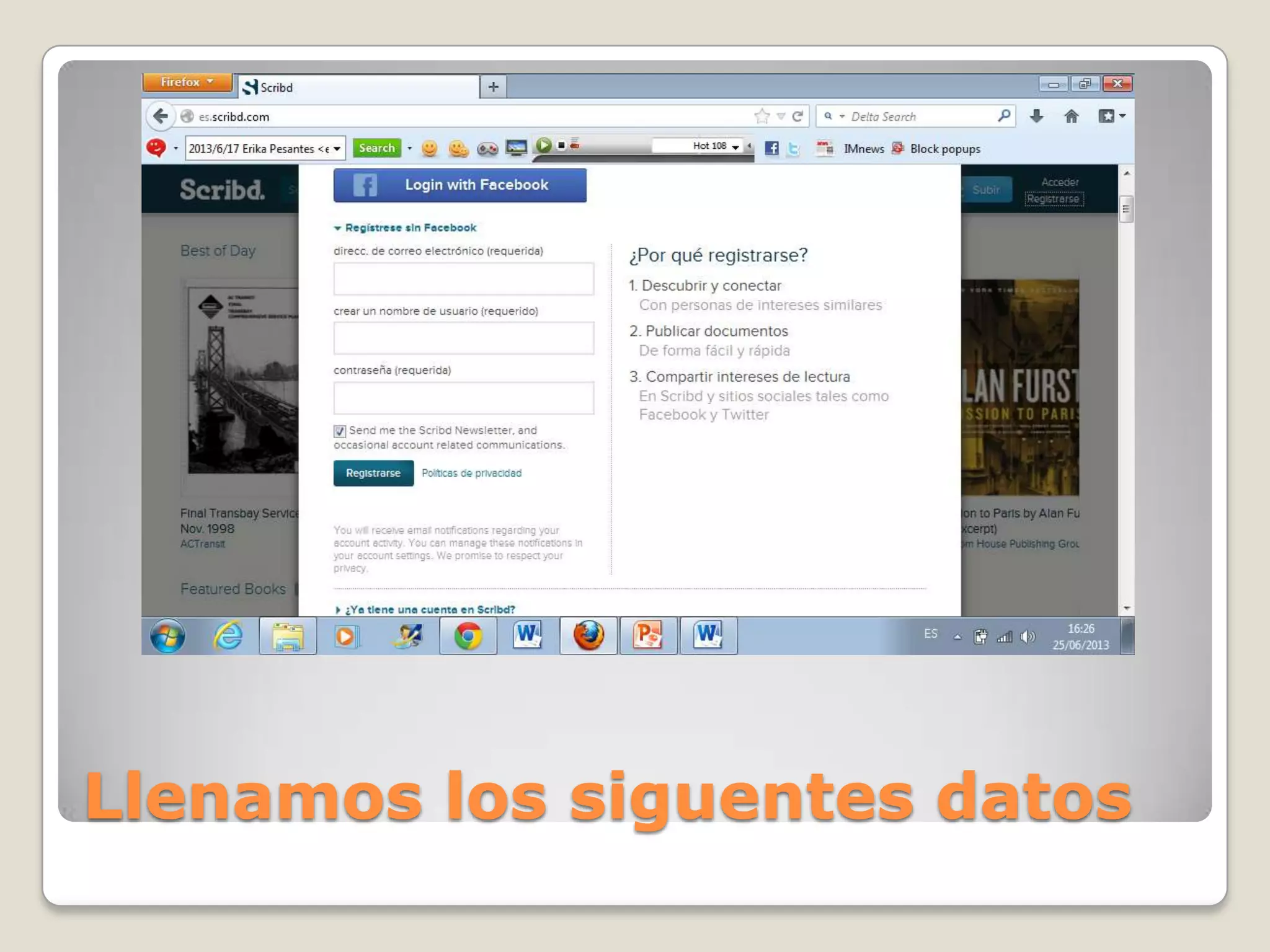Go to the Firefox Home icon
The height and width of the screenshot is (952, 1270).
tap(1072, 116)
